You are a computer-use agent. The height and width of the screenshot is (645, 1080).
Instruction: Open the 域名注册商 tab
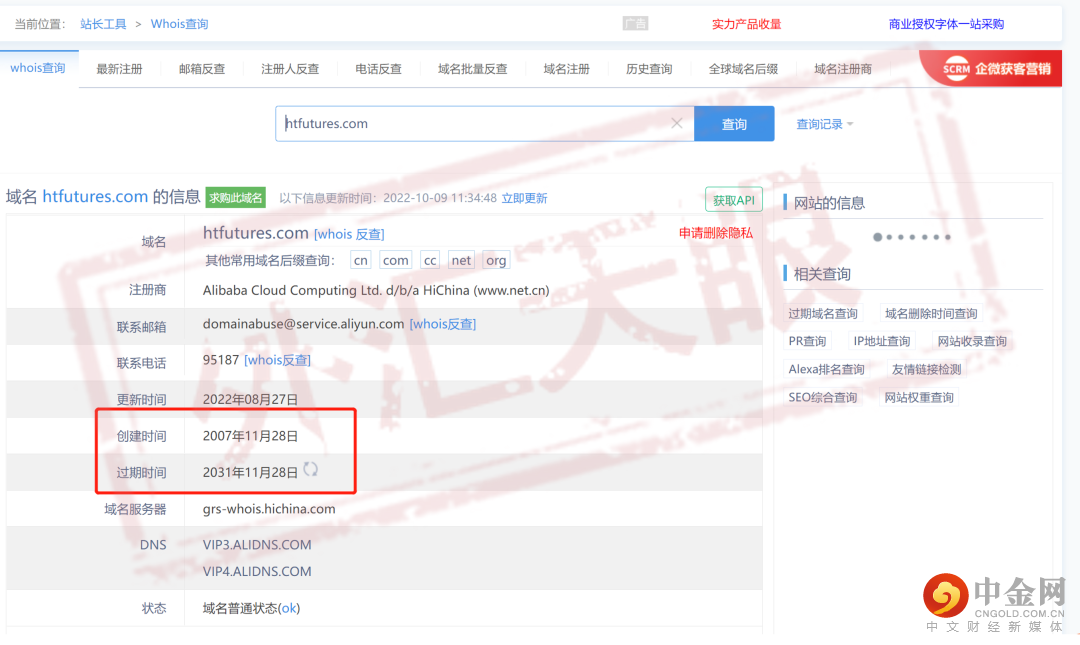(843, 69)
